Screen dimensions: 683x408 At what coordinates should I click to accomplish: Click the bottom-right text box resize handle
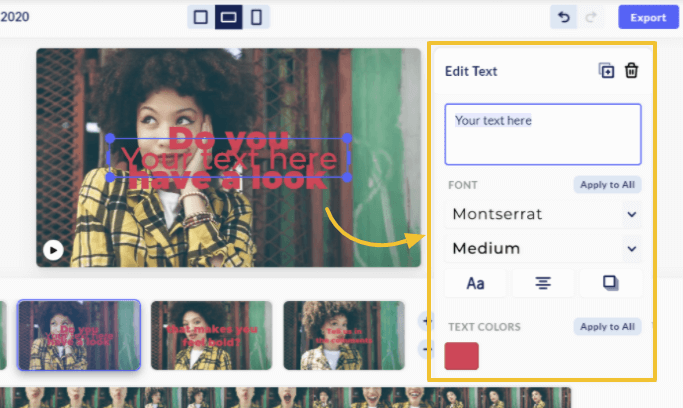click(x=347, y=177)
